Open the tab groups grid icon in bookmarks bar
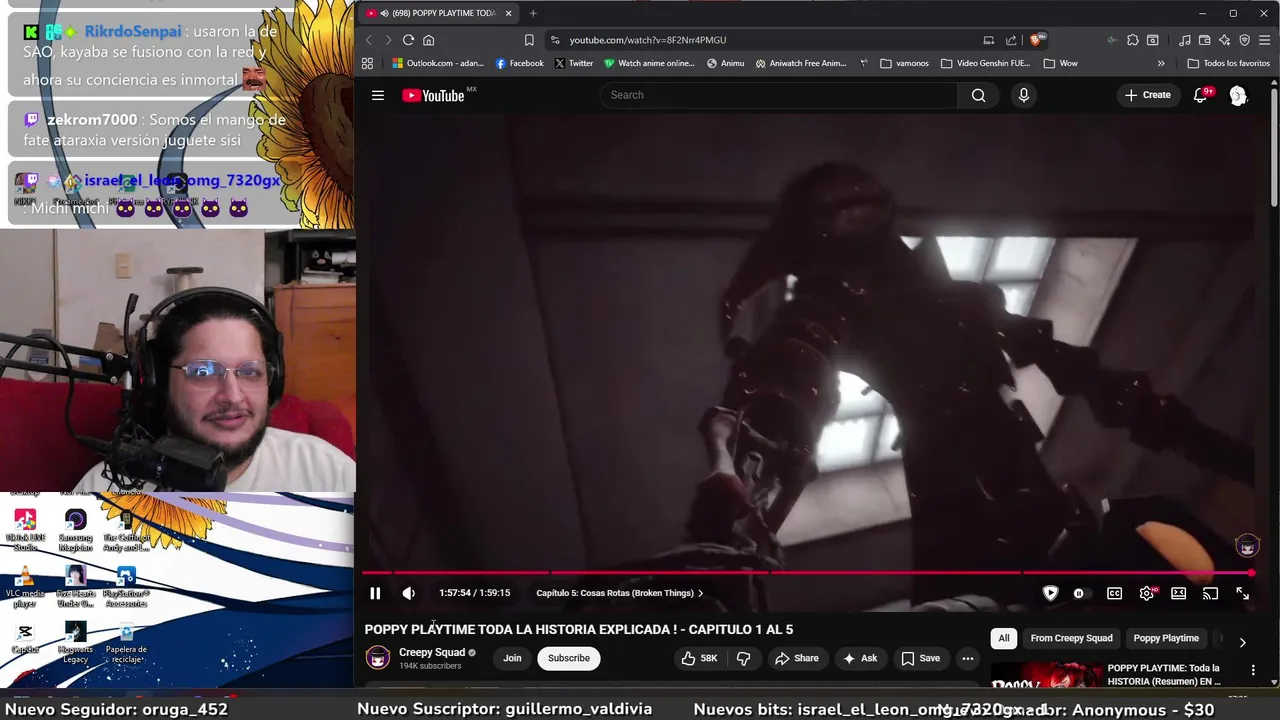Image resolution: width=1280 pixels, height=720 pixels. [367, 63]
